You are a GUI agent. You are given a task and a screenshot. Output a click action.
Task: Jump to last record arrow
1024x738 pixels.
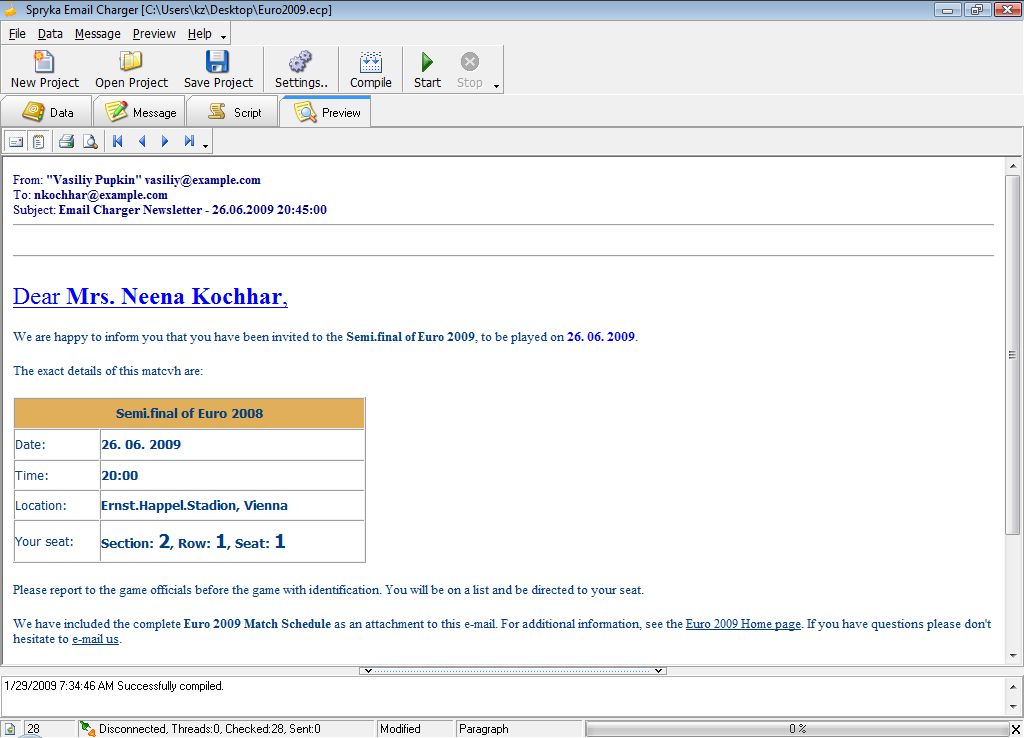tap(189, 141)
